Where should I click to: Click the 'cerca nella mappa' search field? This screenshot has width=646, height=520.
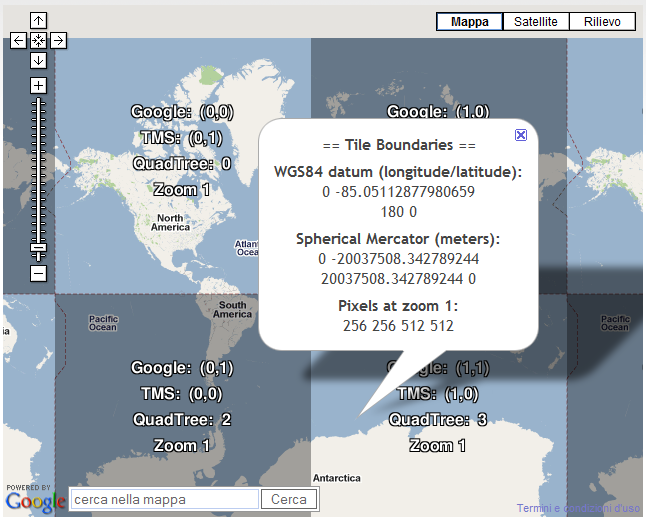click(164, 499)
